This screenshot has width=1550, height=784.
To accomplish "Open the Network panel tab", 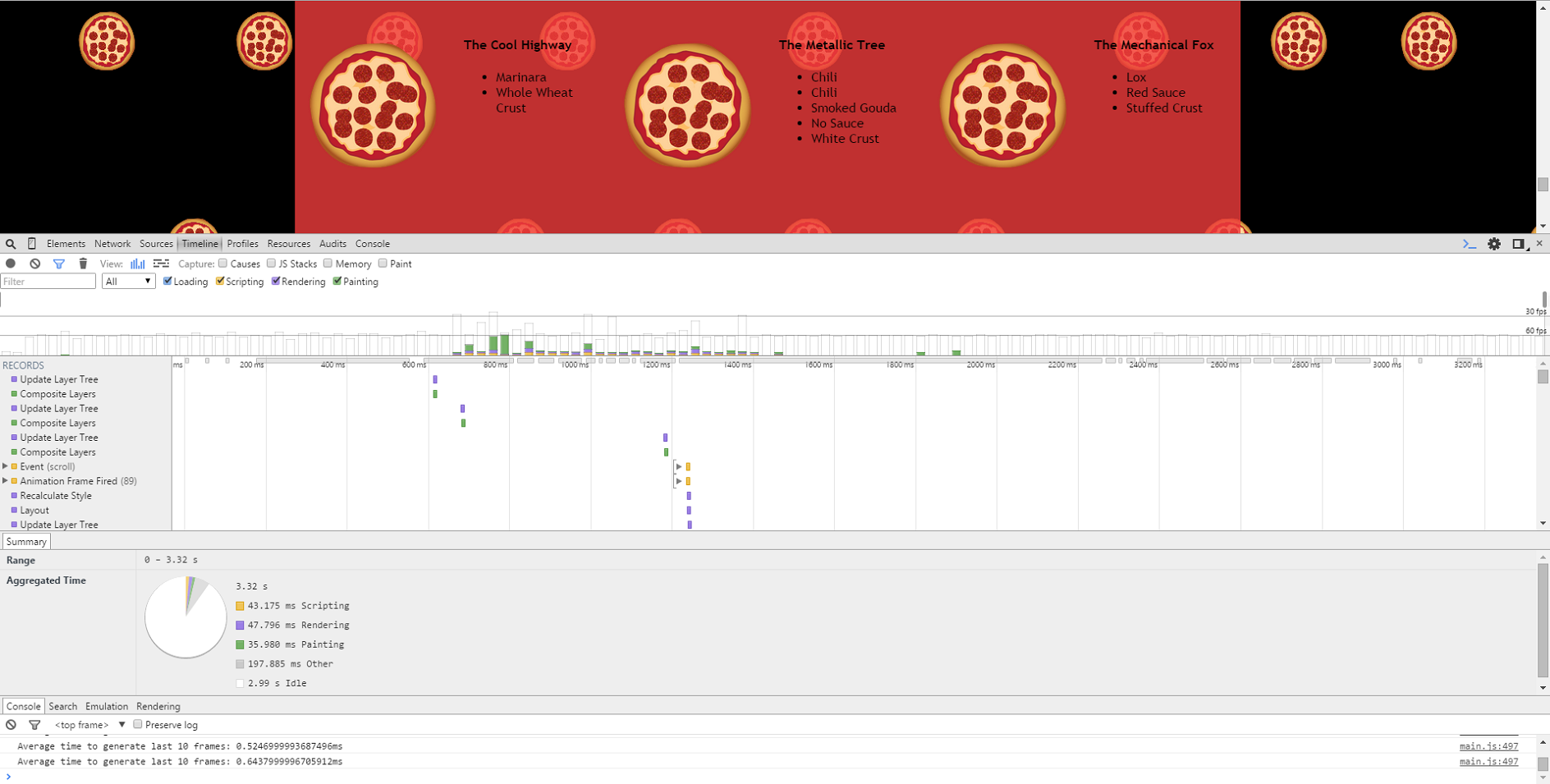I will tap(112, 244).
